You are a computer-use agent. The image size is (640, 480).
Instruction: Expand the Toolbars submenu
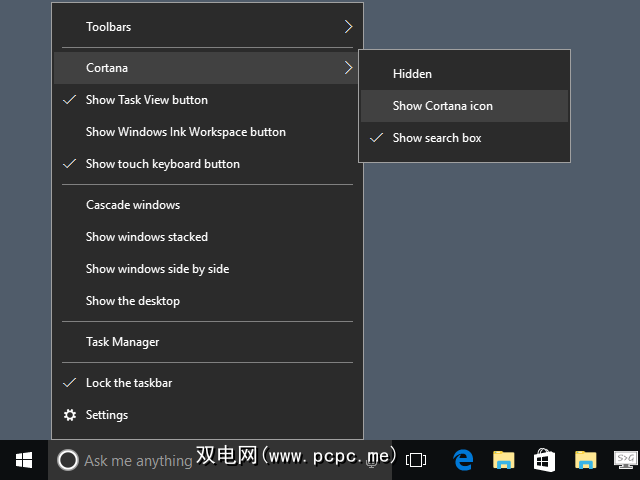coord(207,27)
